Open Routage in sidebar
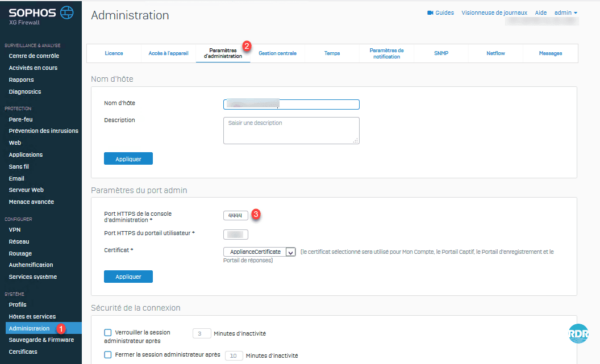Viewport: 600px width, 364px height. [20, 253]
